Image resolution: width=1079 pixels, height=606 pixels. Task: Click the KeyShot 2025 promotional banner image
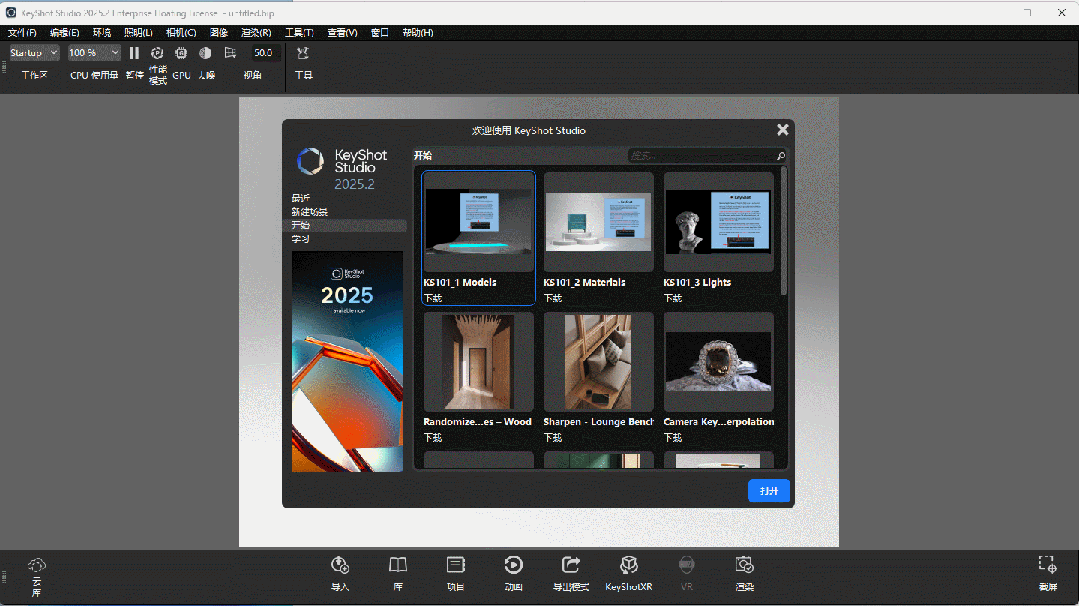348,361
